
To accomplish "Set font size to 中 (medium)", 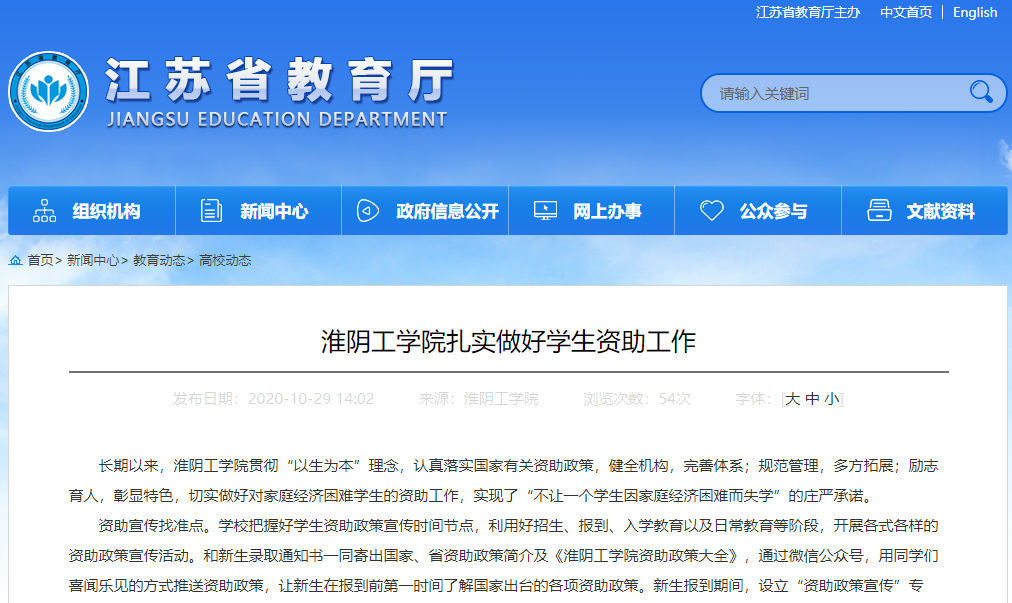I will click(812, 399).
